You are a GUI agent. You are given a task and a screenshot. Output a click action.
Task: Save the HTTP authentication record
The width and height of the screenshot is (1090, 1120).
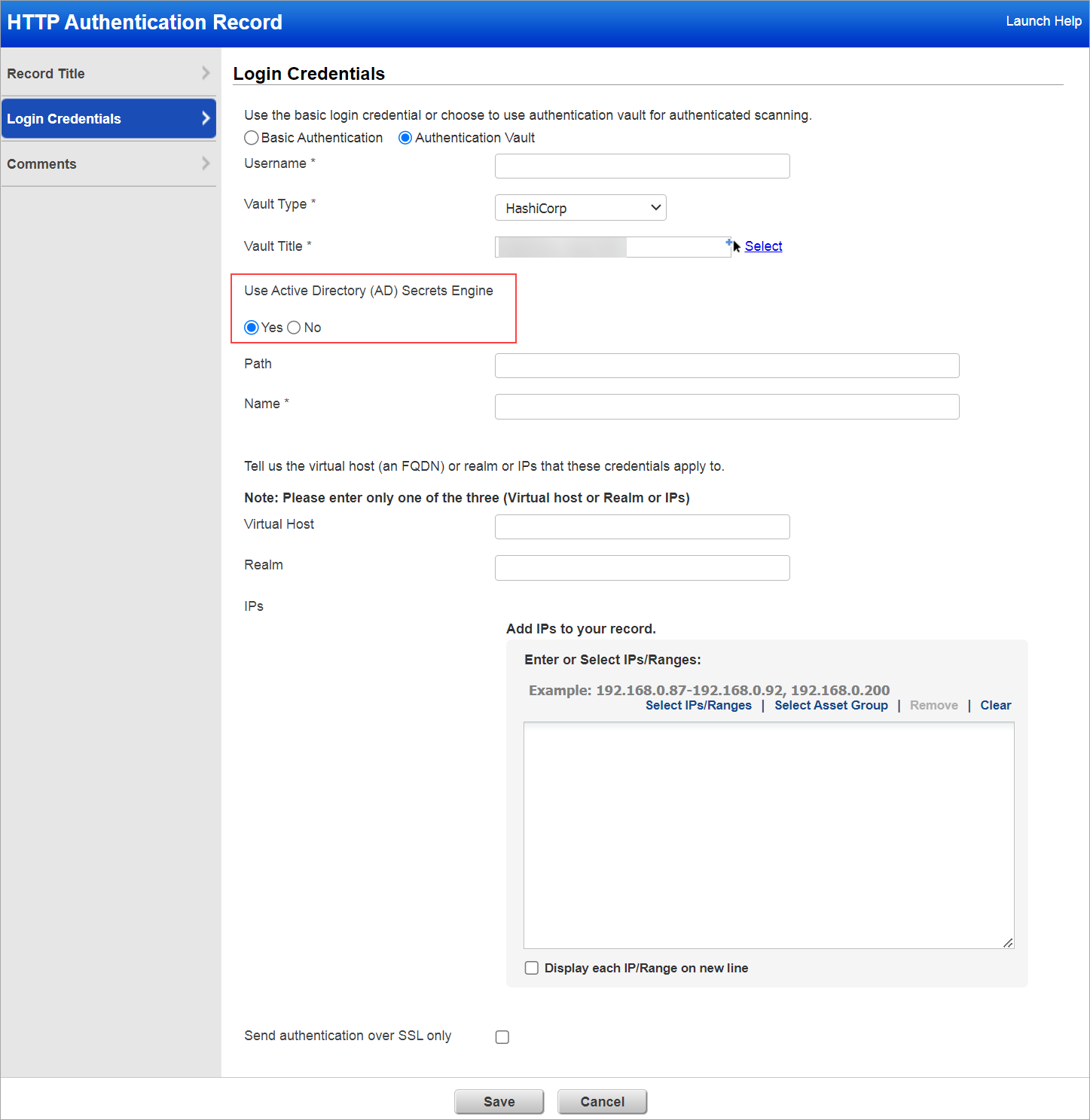tap(499, 1101)
